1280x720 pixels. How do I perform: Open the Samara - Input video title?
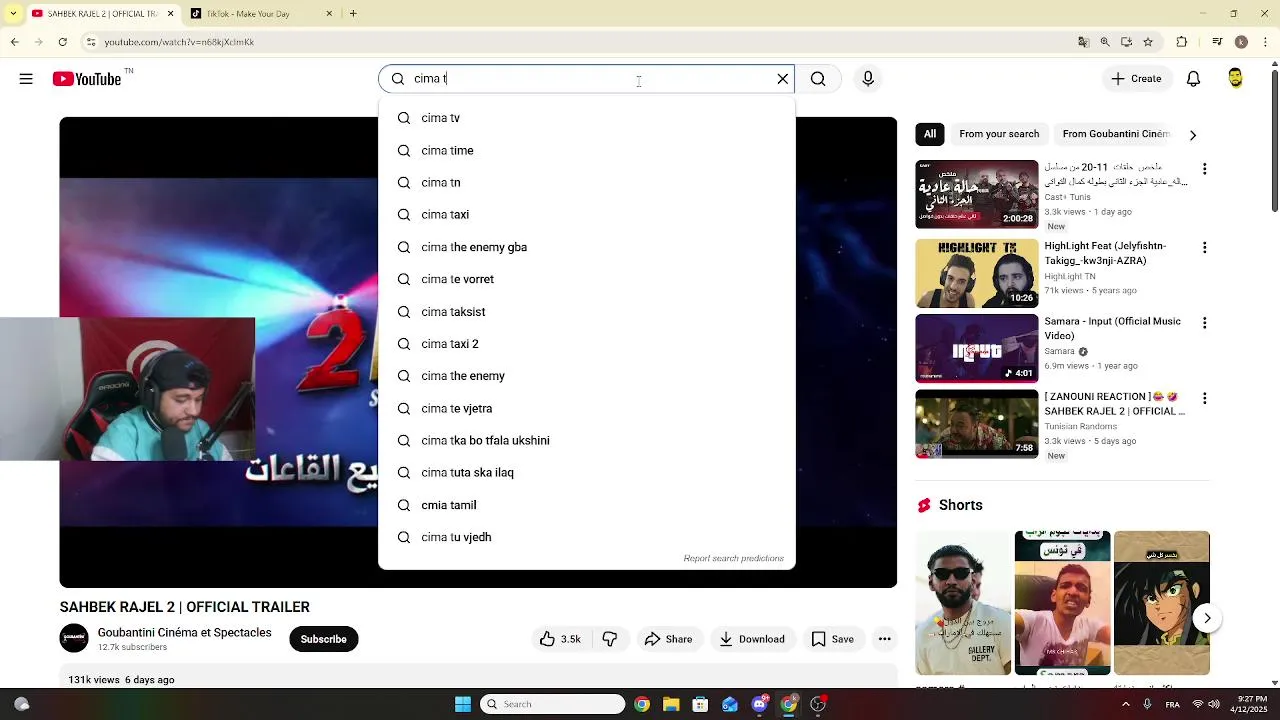pos(1113,328)
